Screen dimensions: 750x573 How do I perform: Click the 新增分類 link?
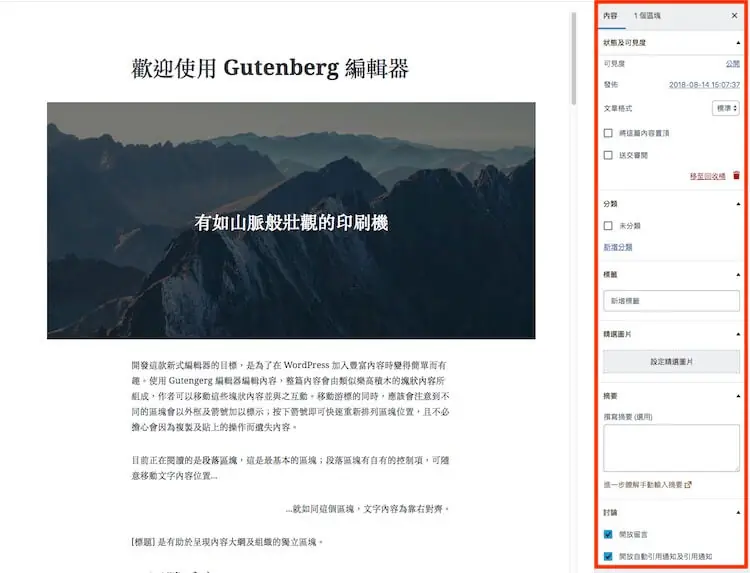(618, 247)
